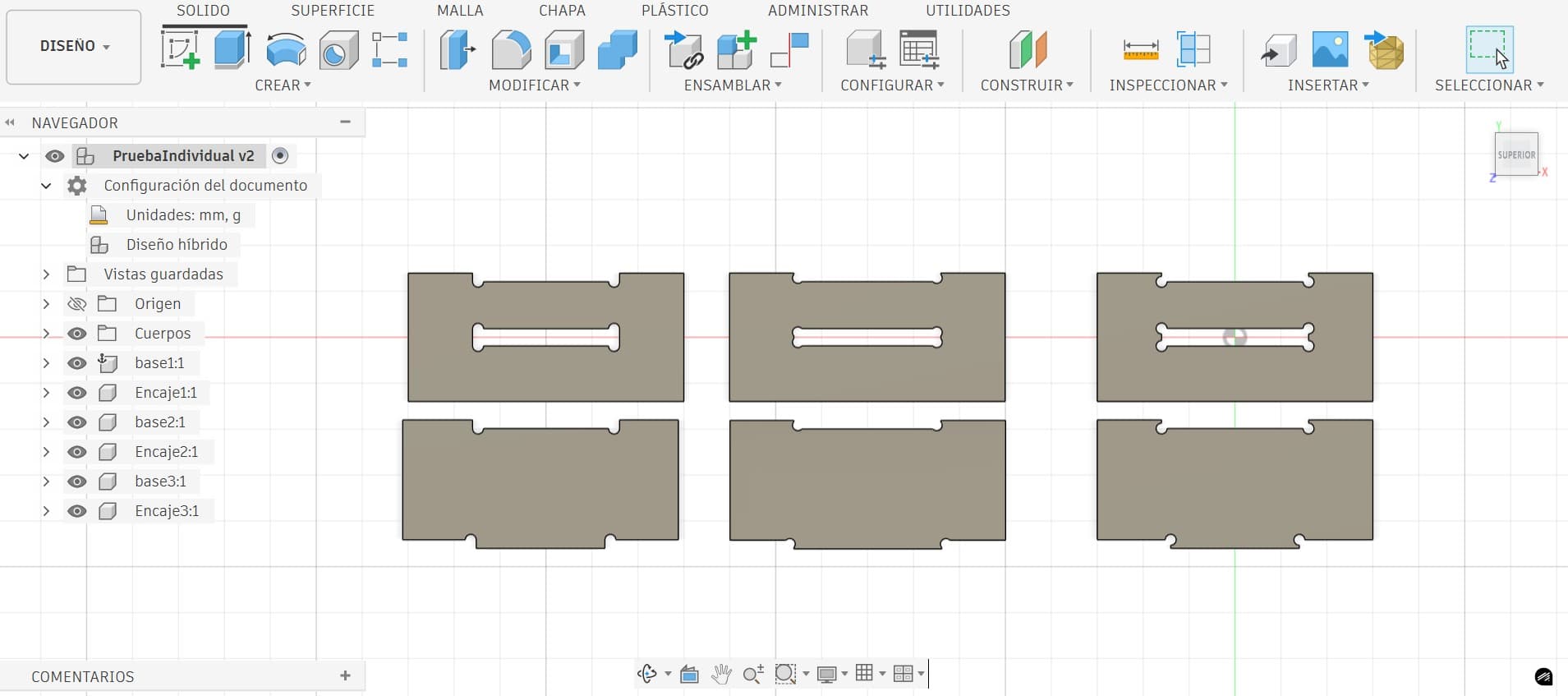This screenshot has height=696, width=1568.
Task: Select the Revolve tool
Action: (286, 48)
